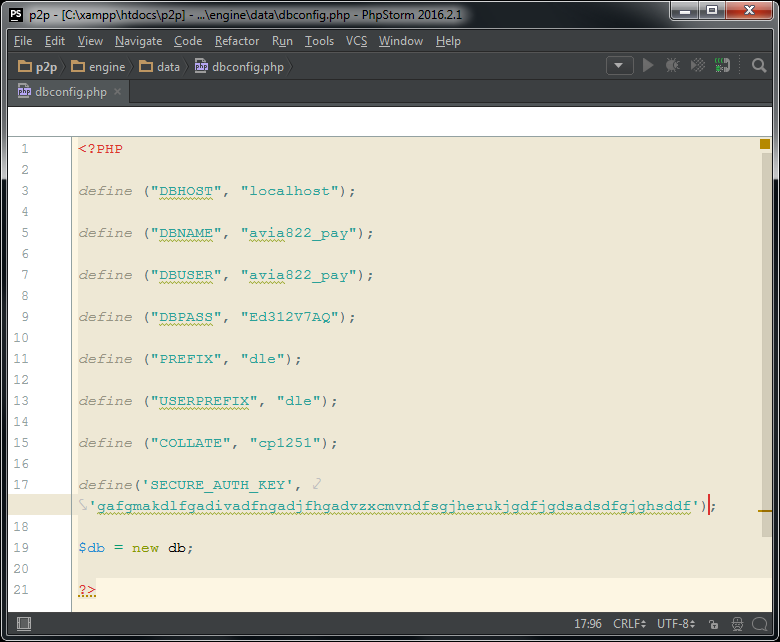The image size is (780, 642).
Task: Click the data breadcrumb folder
Action: pos(159,67)
